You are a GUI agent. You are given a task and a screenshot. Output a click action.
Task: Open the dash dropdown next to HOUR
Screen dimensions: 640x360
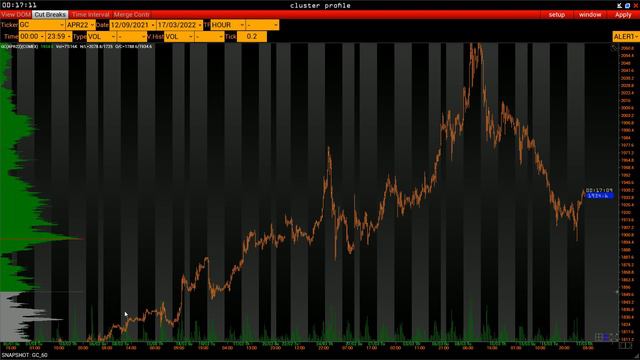coord(262,25)
